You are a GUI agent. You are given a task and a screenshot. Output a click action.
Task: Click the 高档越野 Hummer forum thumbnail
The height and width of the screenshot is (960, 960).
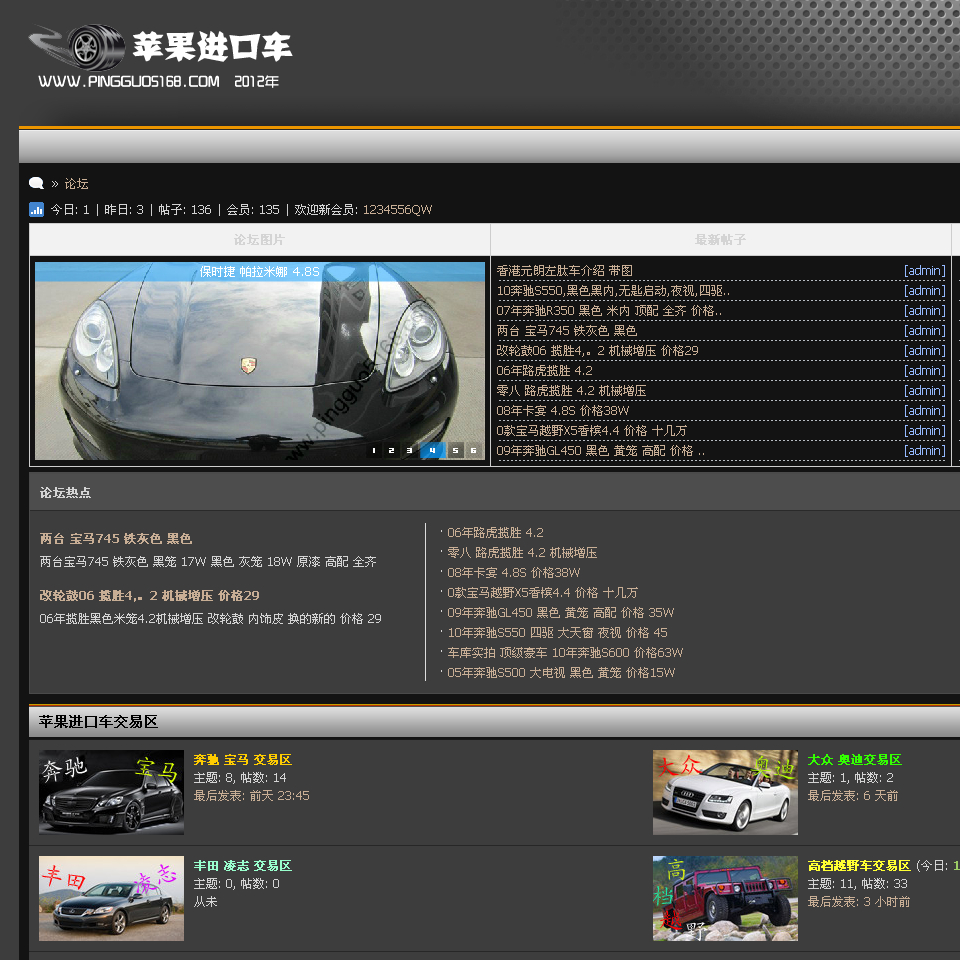(x=726, y=898)
